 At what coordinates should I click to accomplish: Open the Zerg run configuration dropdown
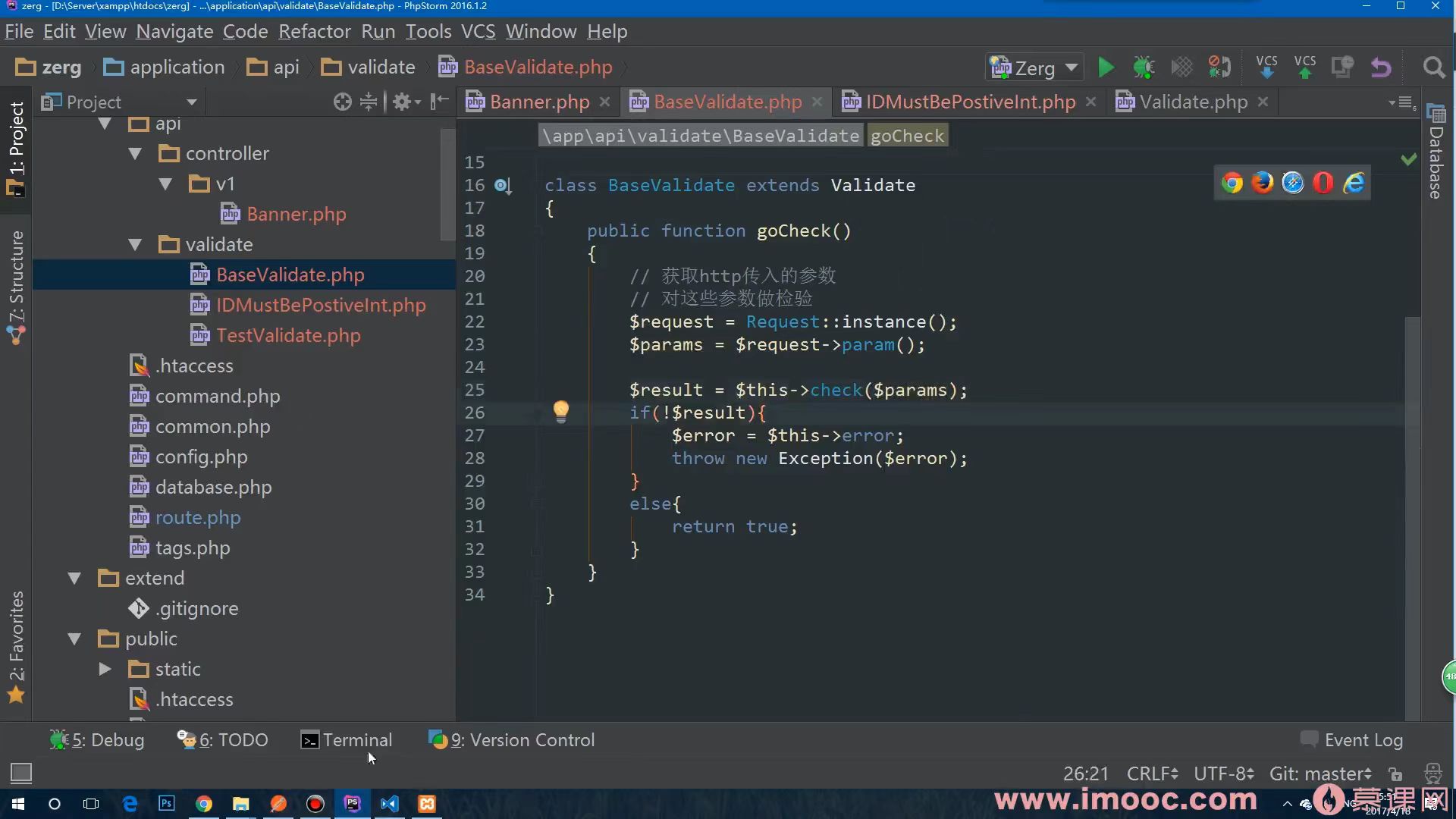tap(1034, 67)
